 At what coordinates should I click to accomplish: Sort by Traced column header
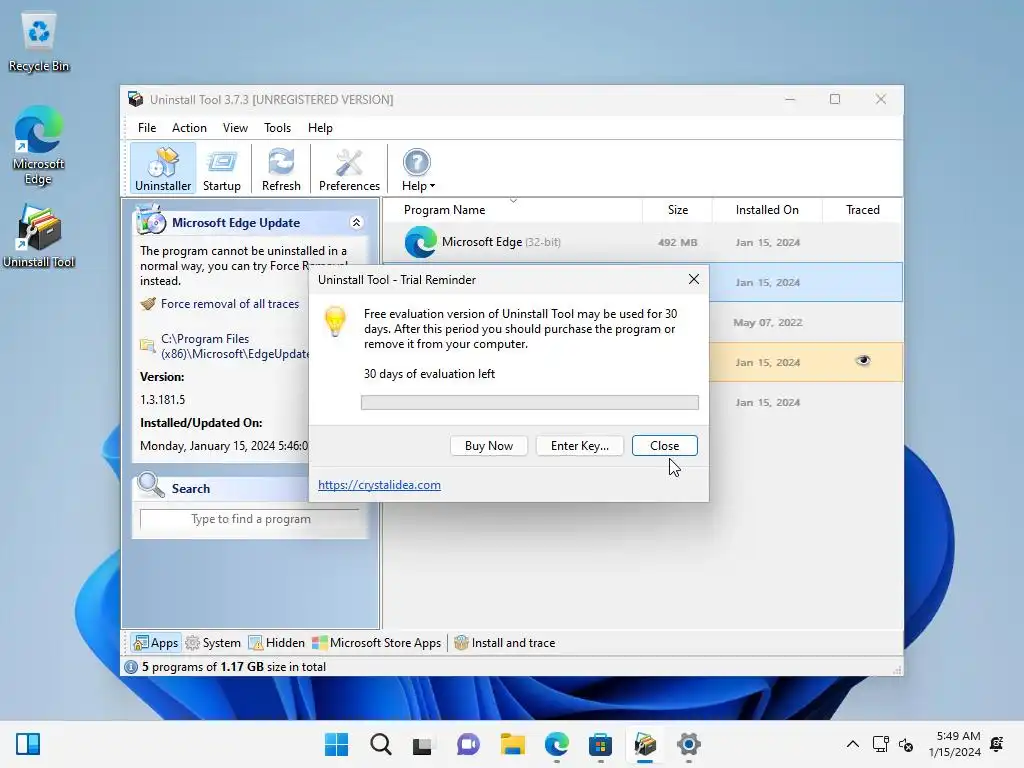click(x=862, y=210)
